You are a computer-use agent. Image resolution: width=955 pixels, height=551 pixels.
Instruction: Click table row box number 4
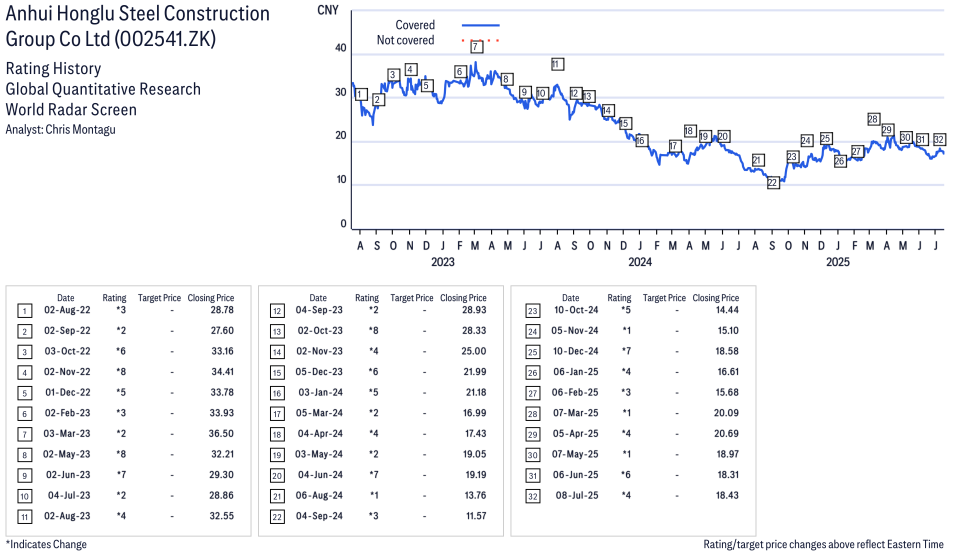click(24, 373)
